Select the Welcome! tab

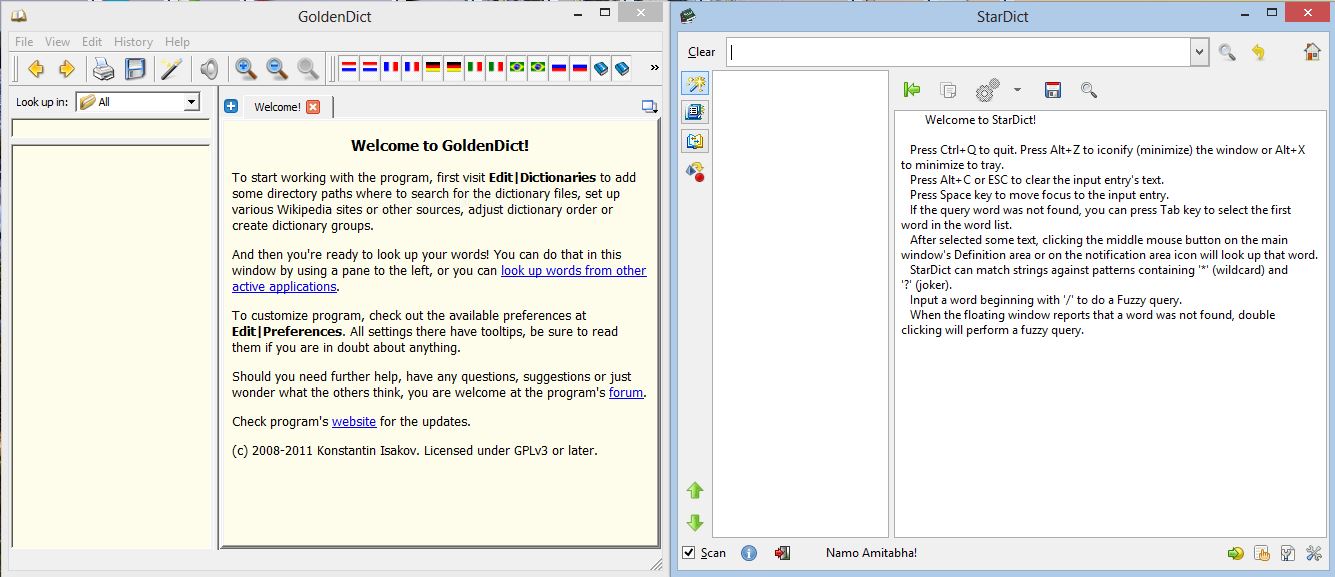277,106
